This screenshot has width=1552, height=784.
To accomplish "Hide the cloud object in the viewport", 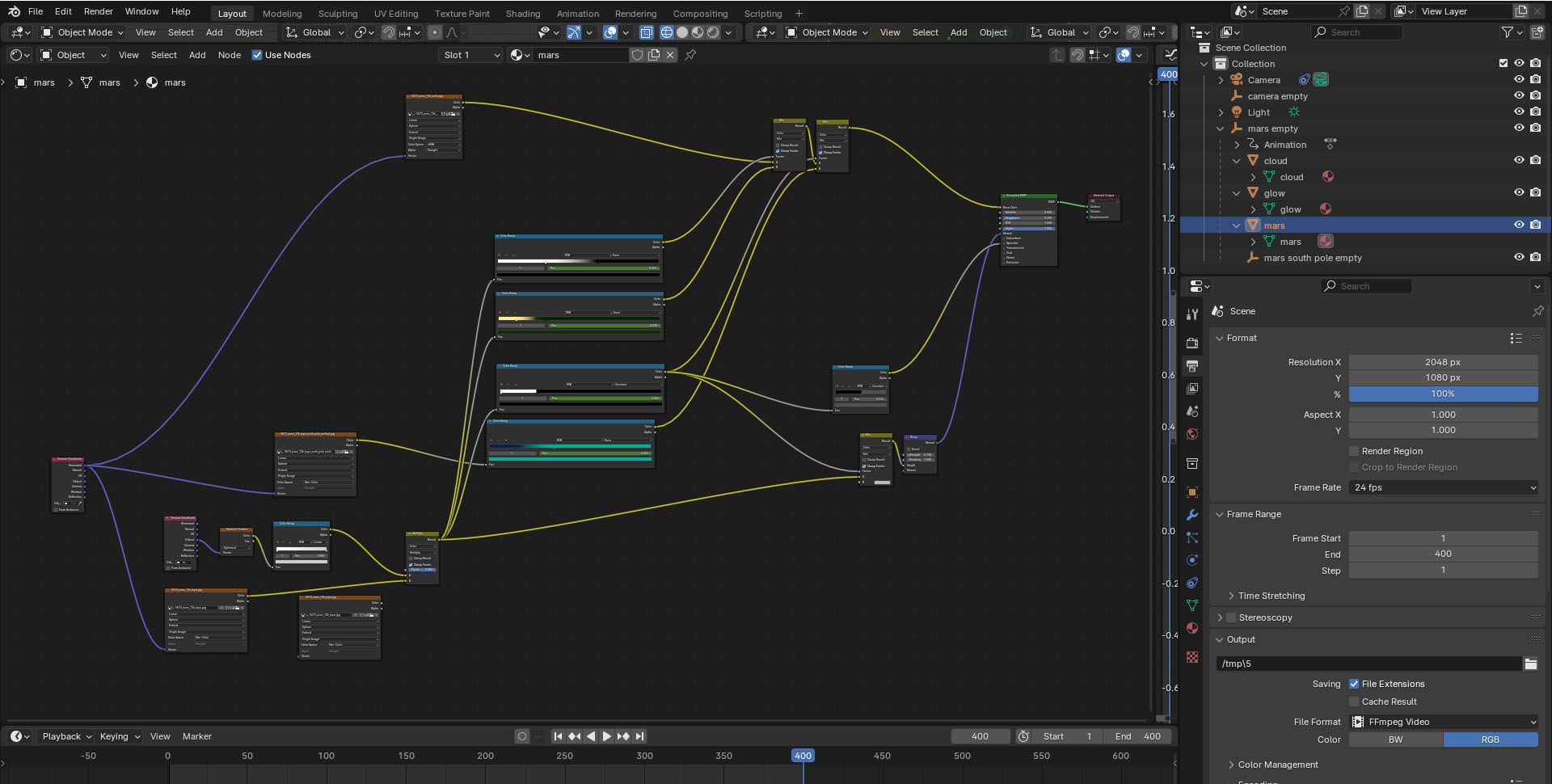I will click(x=1519, y=160).
